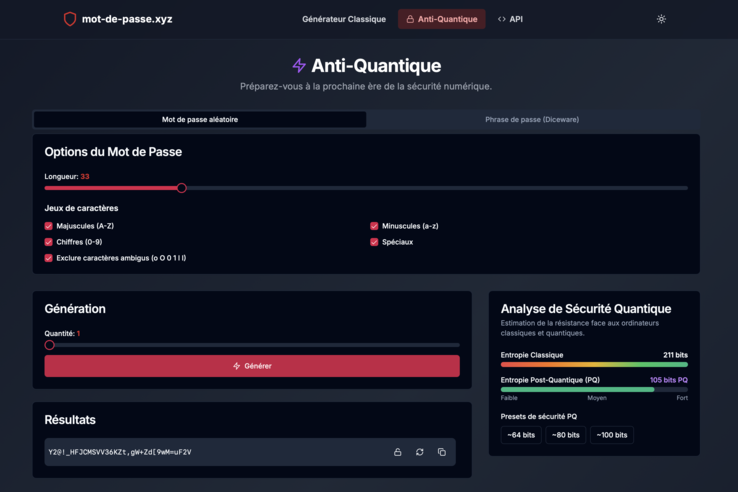This screenshot has width=738, height=492.
Task: Copy the generated password with the copy icon
Action: coord(441,452)
